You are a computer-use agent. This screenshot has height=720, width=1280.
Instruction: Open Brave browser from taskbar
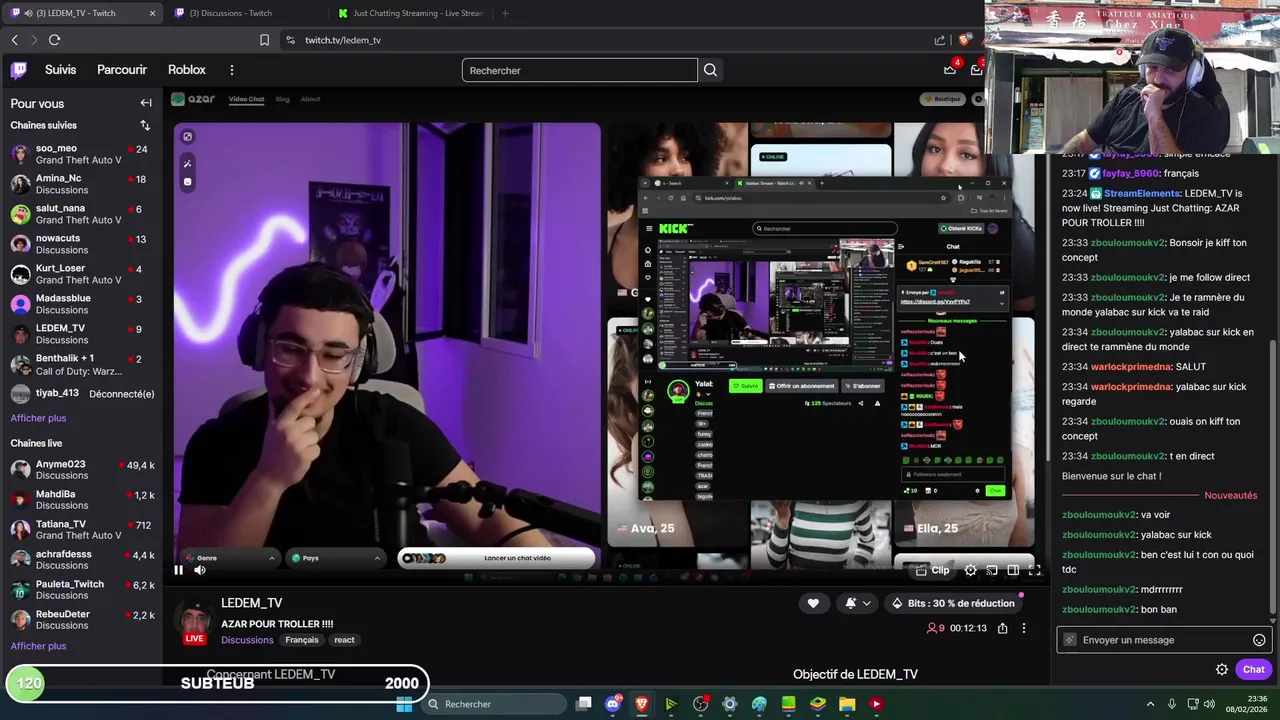tap(642, 704)
